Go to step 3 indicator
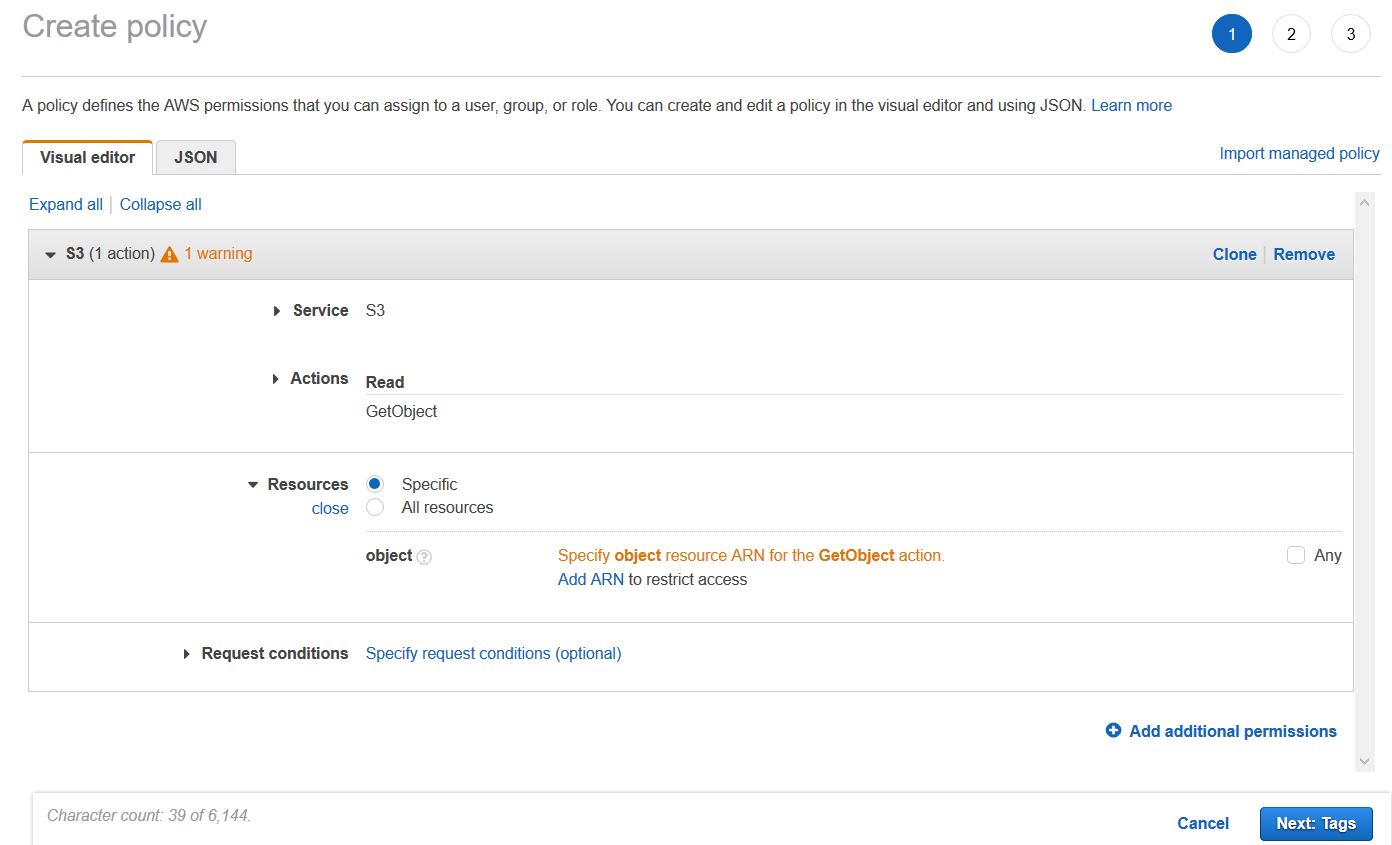Viewport: 1392px width, 845px height. 1351,34
